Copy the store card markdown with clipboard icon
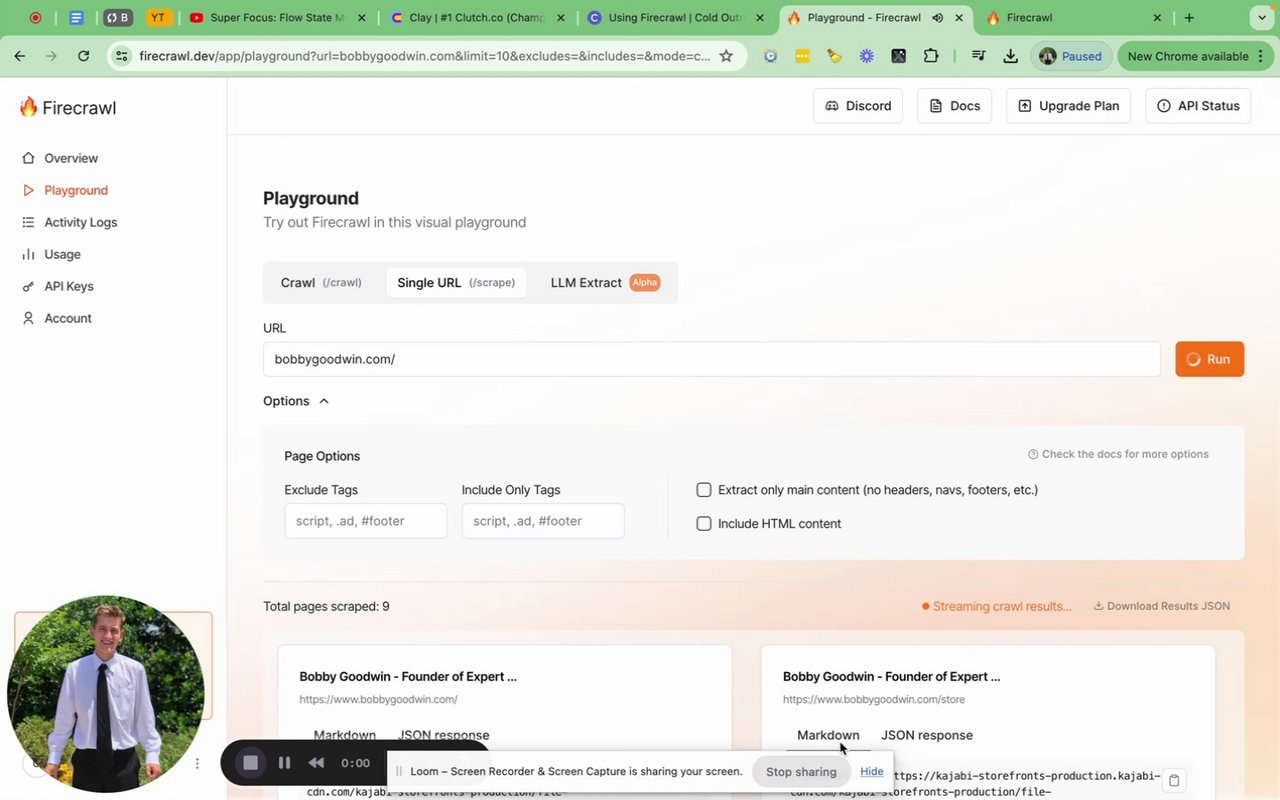This screenshot has width=1280, height=800. 1175,780
